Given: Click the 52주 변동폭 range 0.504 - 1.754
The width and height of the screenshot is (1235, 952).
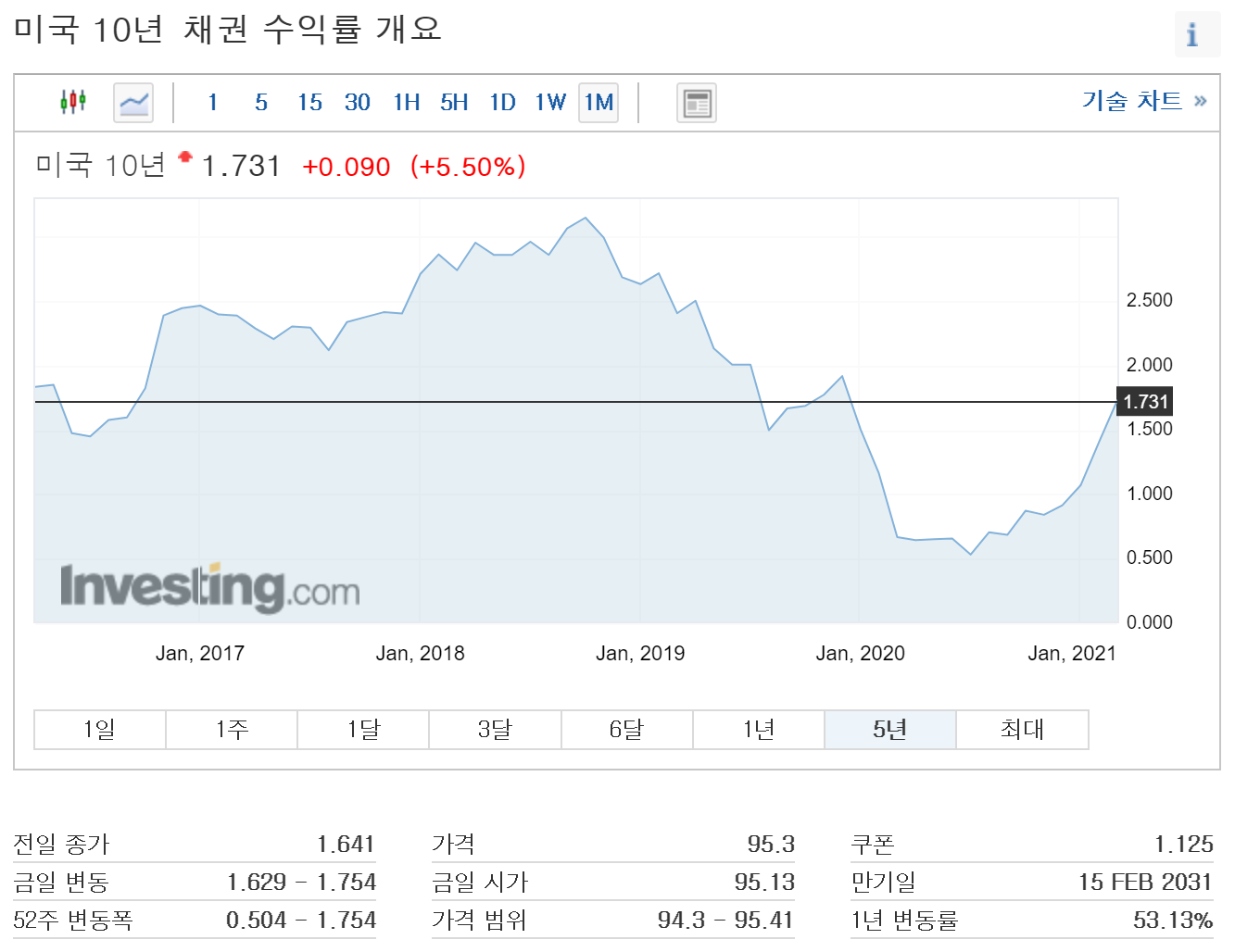Looking at the screenshot, I should (301, 920).
